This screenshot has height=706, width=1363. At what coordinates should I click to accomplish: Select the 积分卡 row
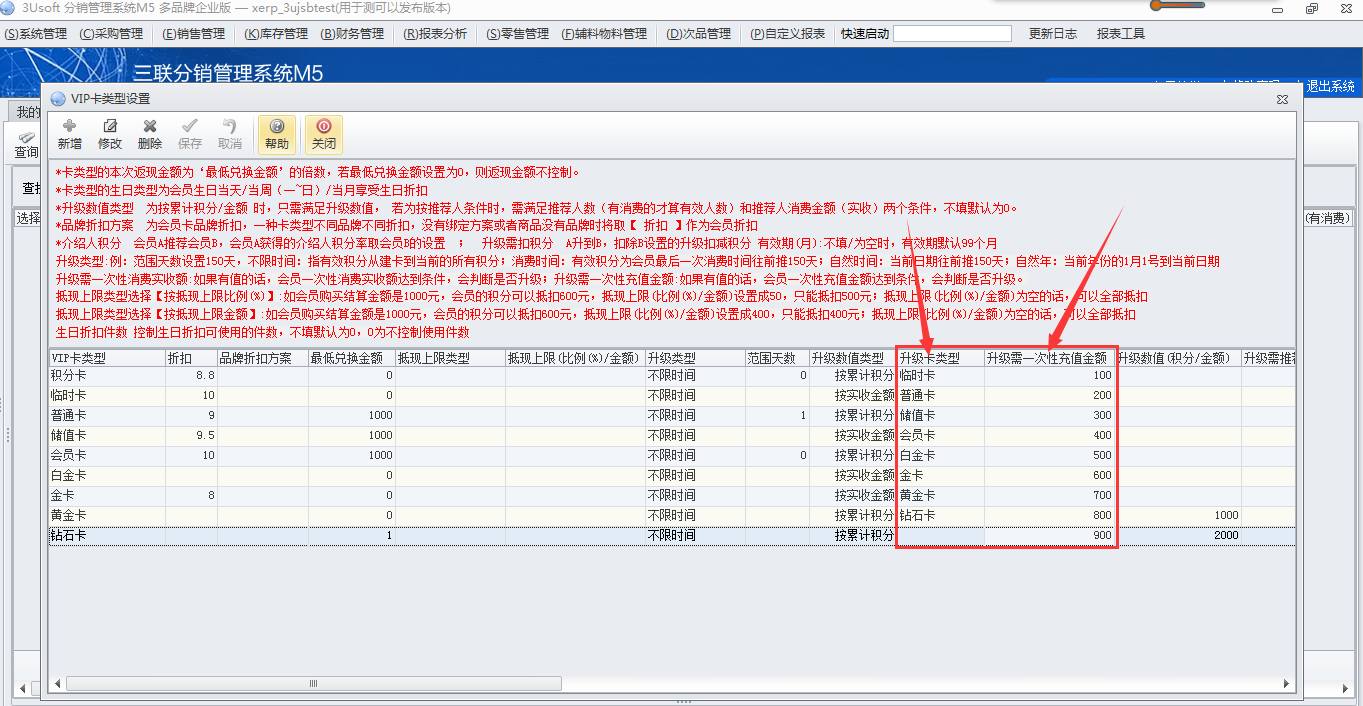(672, 375)
